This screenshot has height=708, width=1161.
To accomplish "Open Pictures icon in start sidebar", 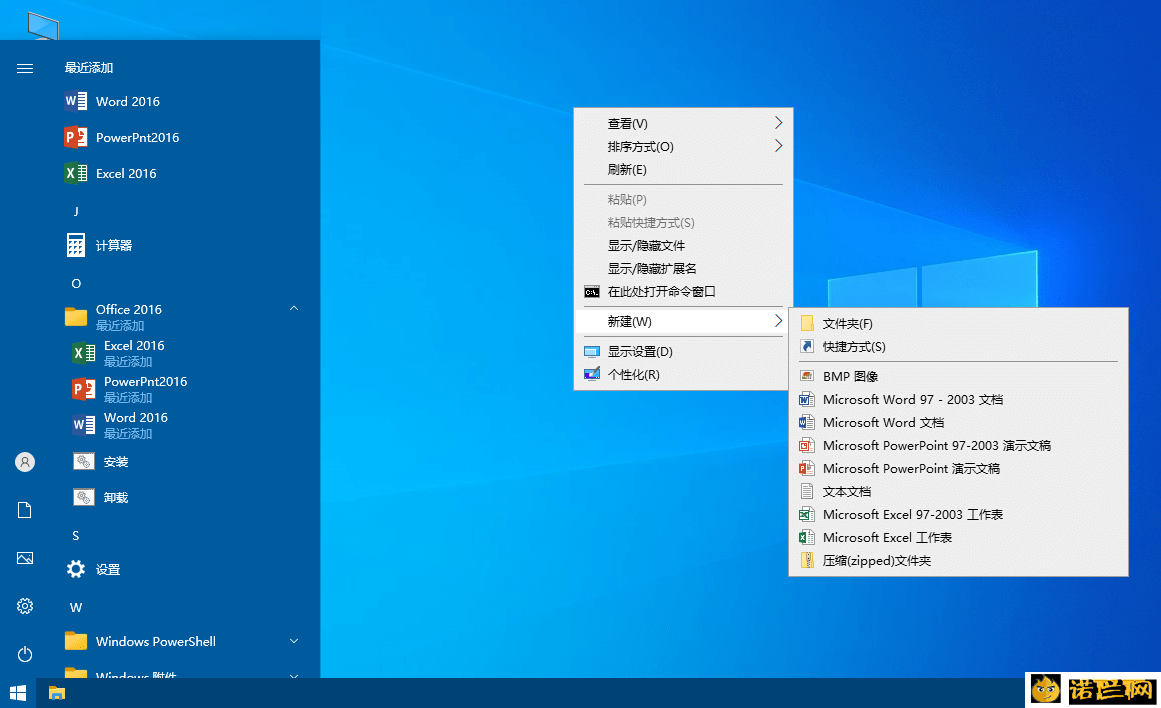I will coord(24,558).
